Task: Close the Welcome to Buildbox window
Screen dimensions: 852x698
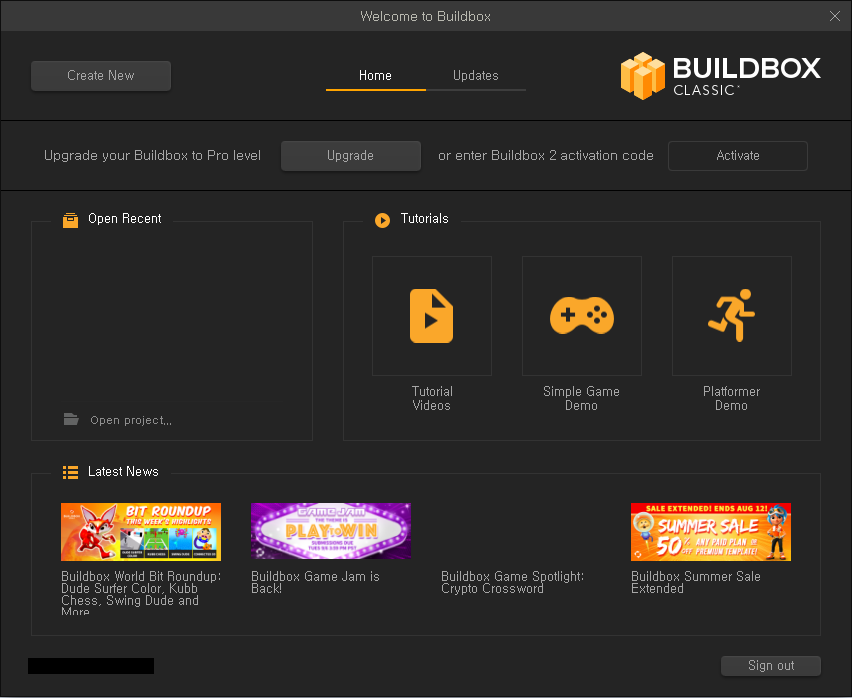Action: (835, 16)
